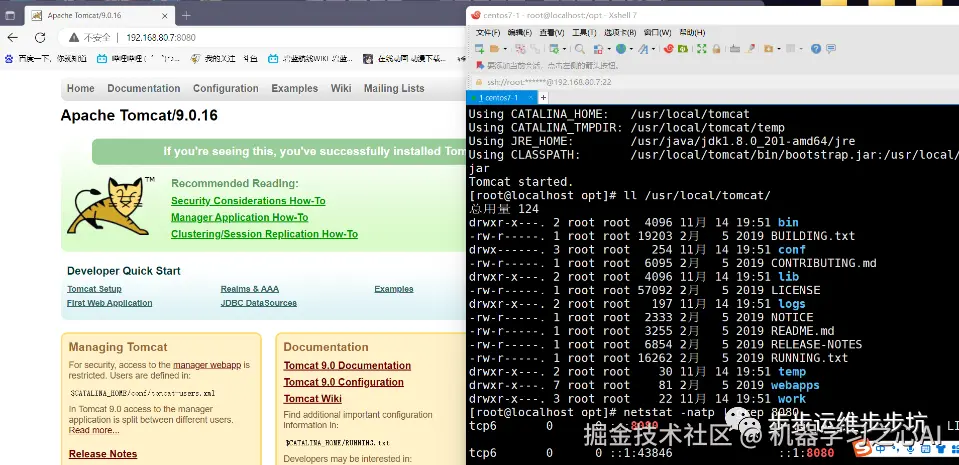Open the Security Considerations How-To link

248,201
